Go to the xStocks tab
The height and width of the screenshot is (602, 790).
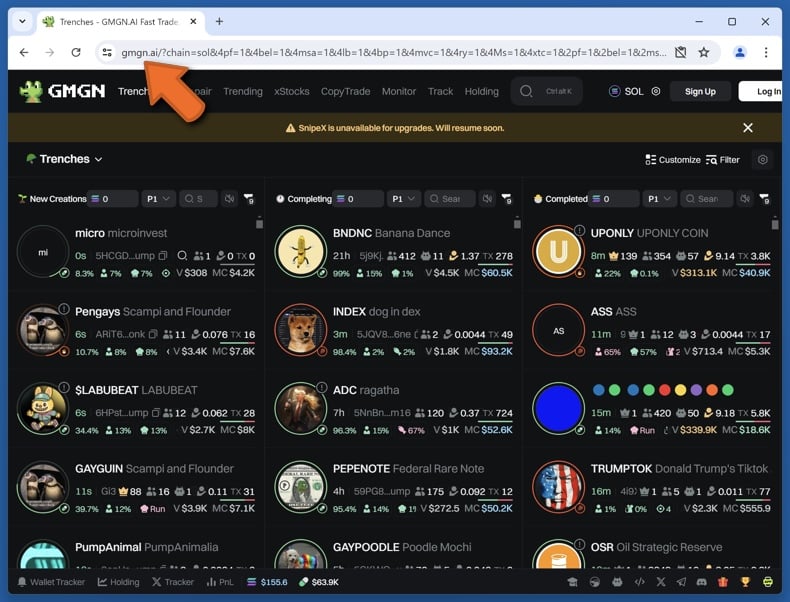pos(292,91)
